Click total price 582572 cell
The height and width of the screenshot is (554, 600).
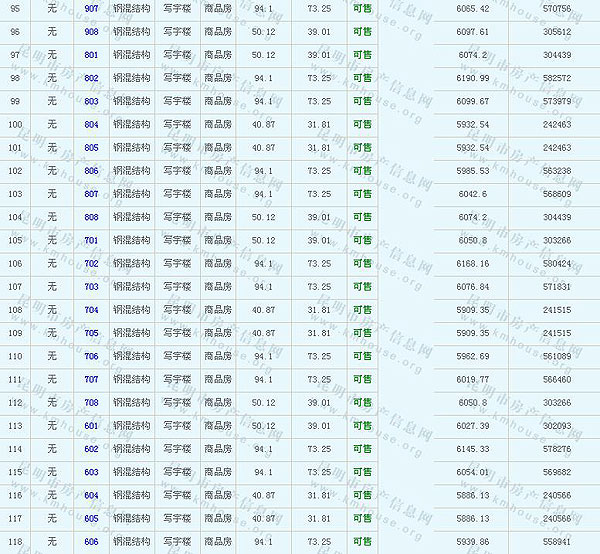pyautogui.click(x=556, y=78)
